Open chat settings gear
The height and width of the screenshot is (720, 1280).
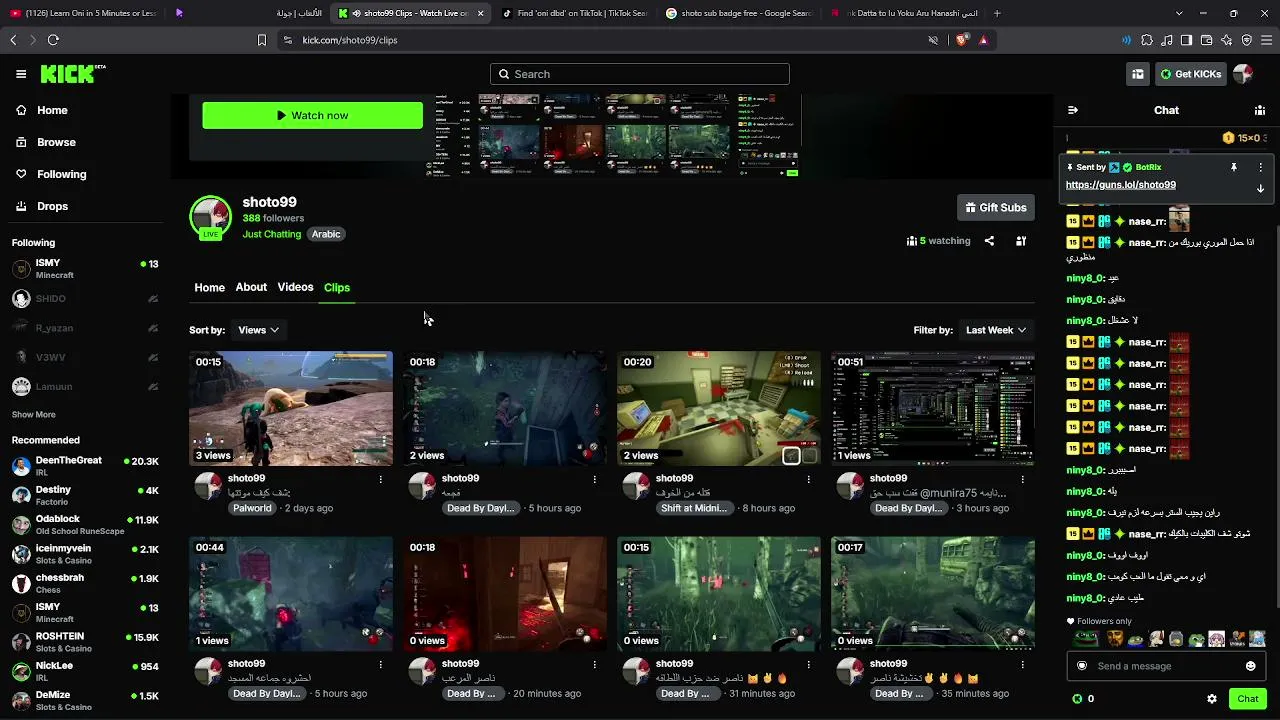(1212, 699)
